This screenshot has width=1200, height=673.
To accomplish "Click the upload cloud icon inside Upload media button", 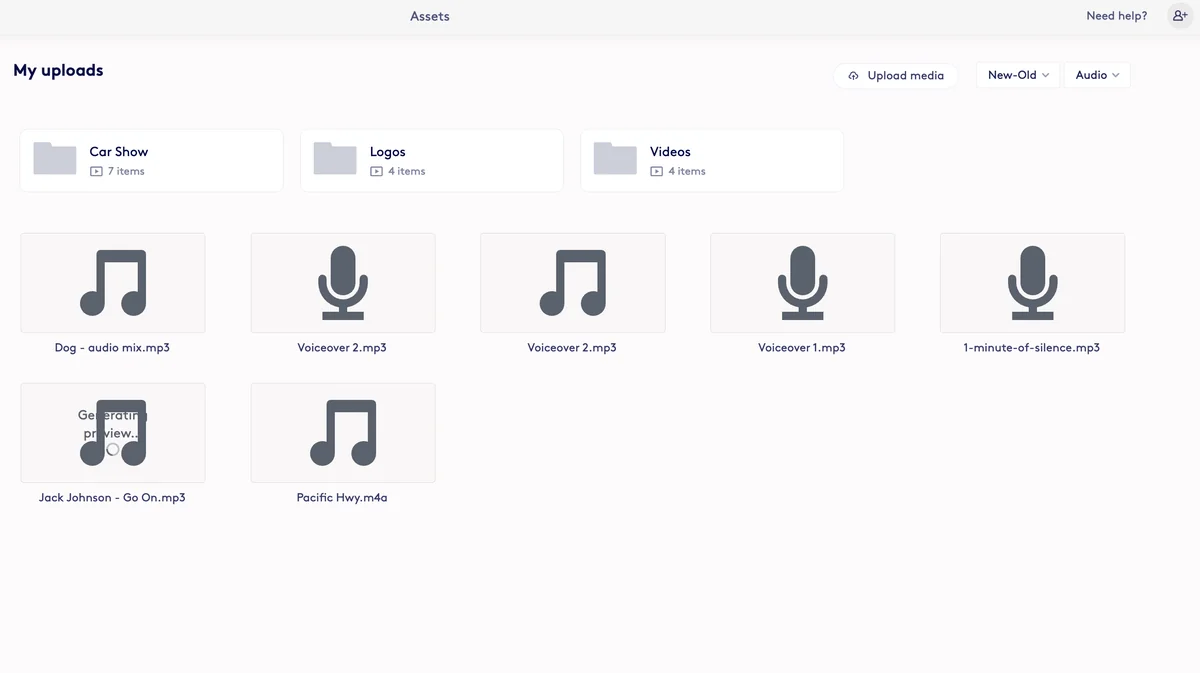I will click(853, 75).
